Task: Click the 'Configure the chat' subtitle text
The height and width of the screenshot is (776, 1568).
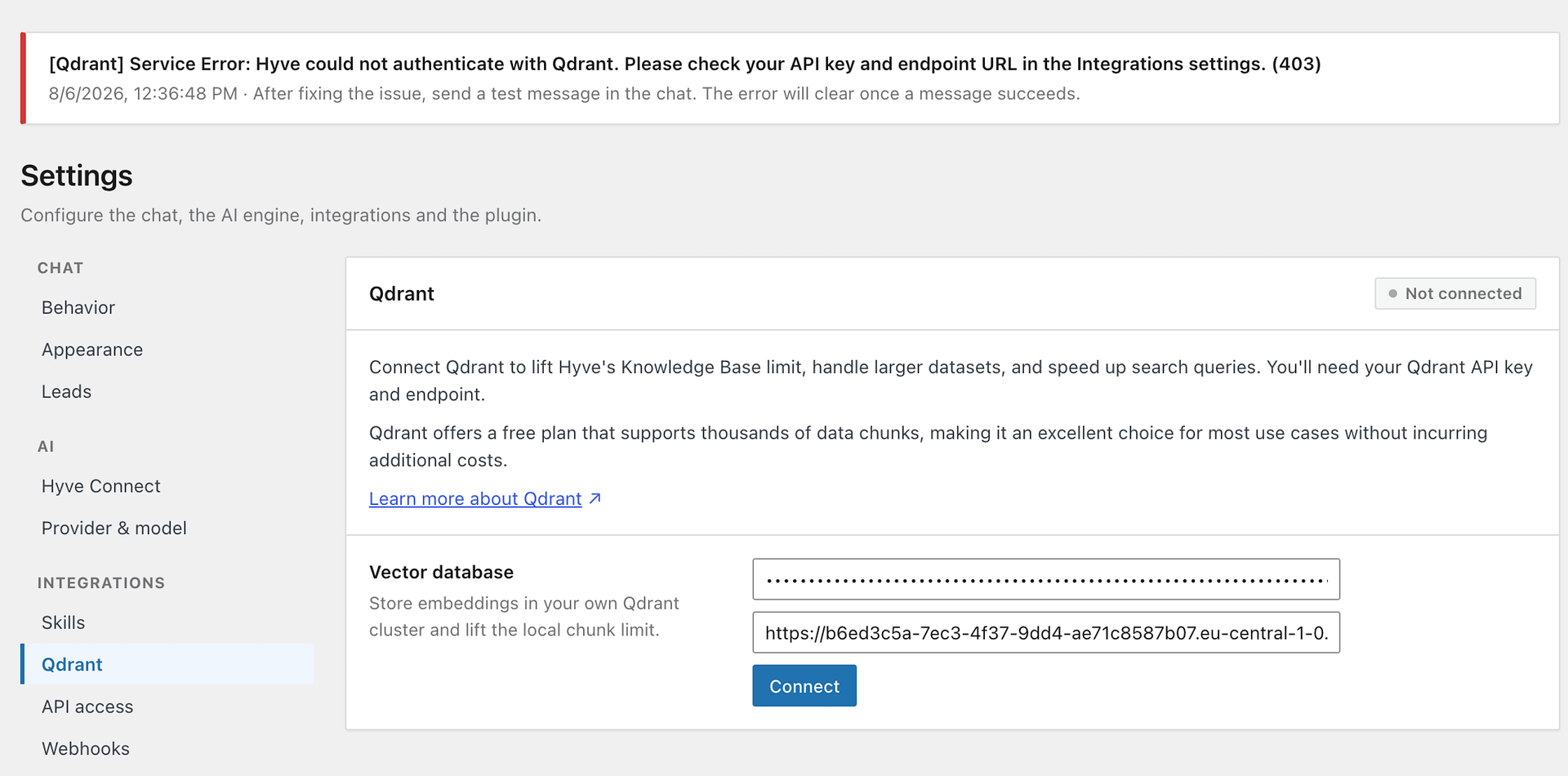Action: [281, 216]
